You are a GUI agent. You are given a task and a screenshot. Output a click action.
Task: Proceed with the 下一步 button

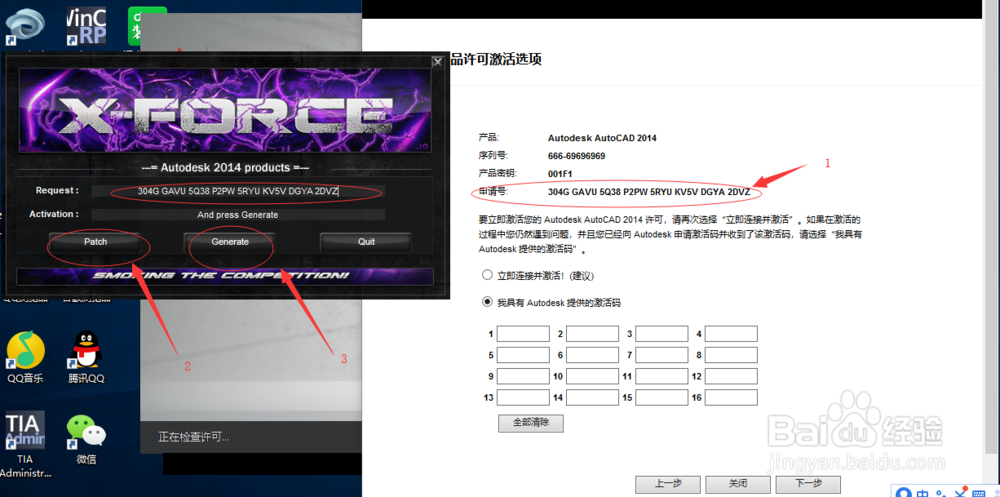point(809,484)
